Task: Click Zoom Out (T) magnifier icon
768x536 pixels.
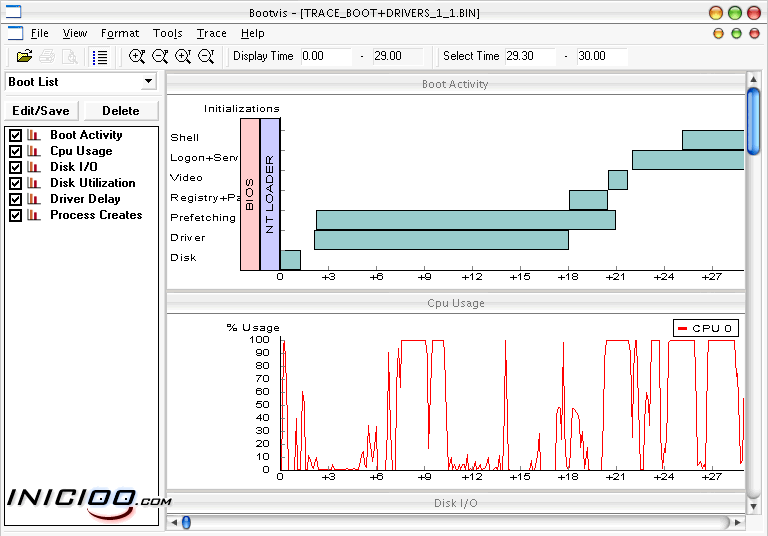Action: point(206,56)
